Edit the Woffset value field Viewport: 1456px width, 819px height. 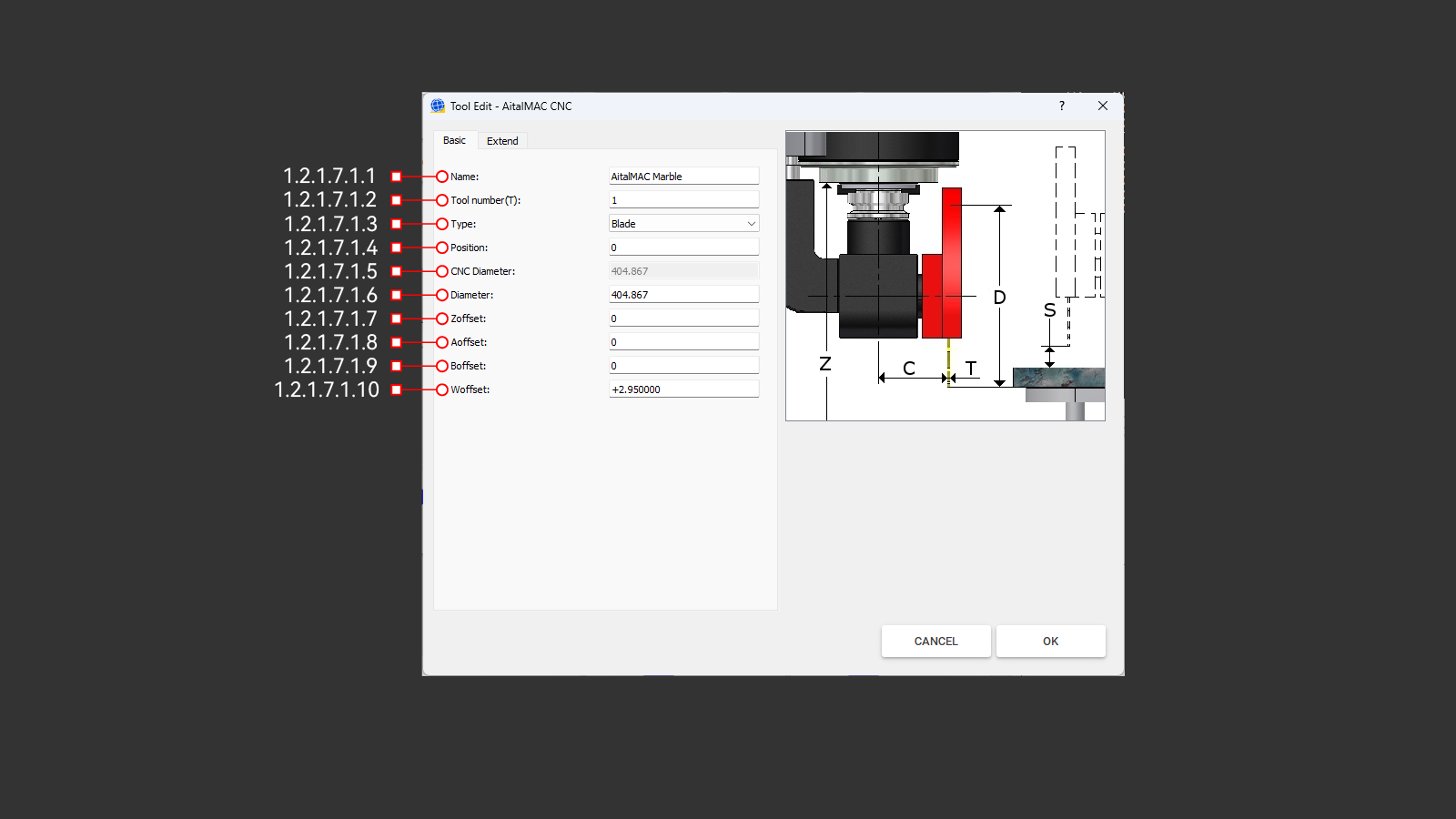[x=683, y=389]
